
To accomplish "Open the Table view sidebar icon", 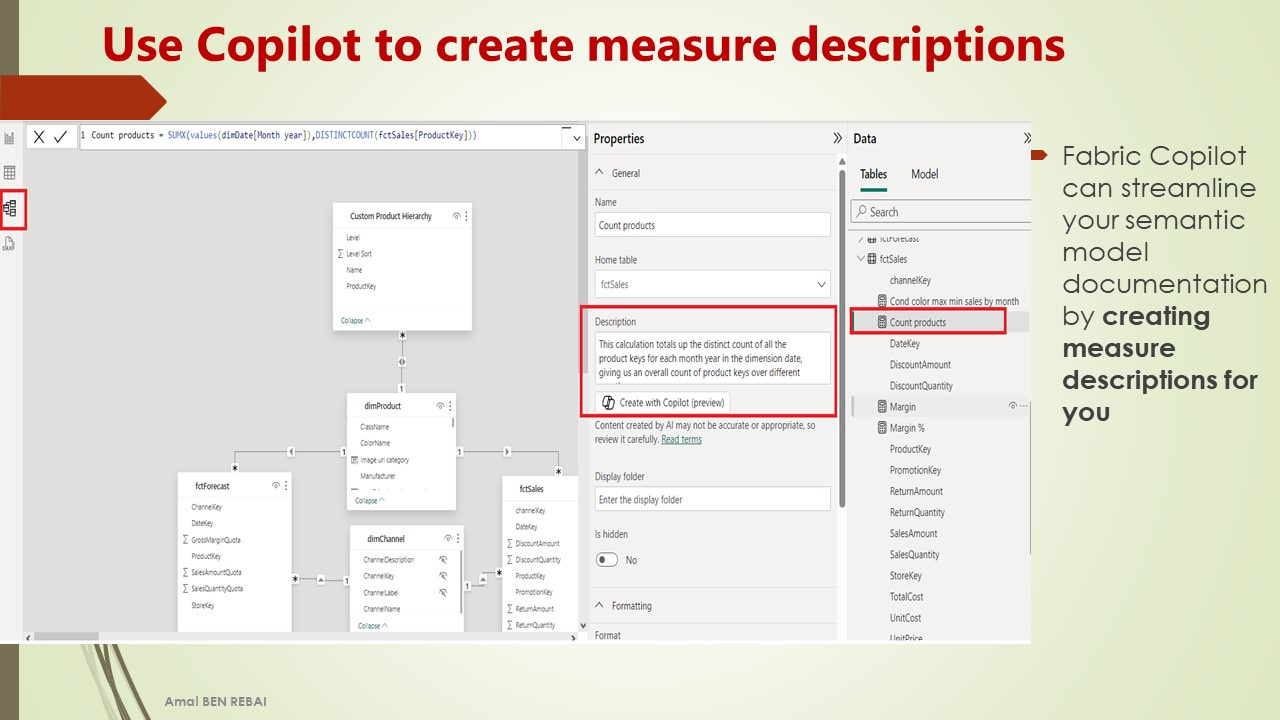I will pyautogui.click(x=9, y=173).
